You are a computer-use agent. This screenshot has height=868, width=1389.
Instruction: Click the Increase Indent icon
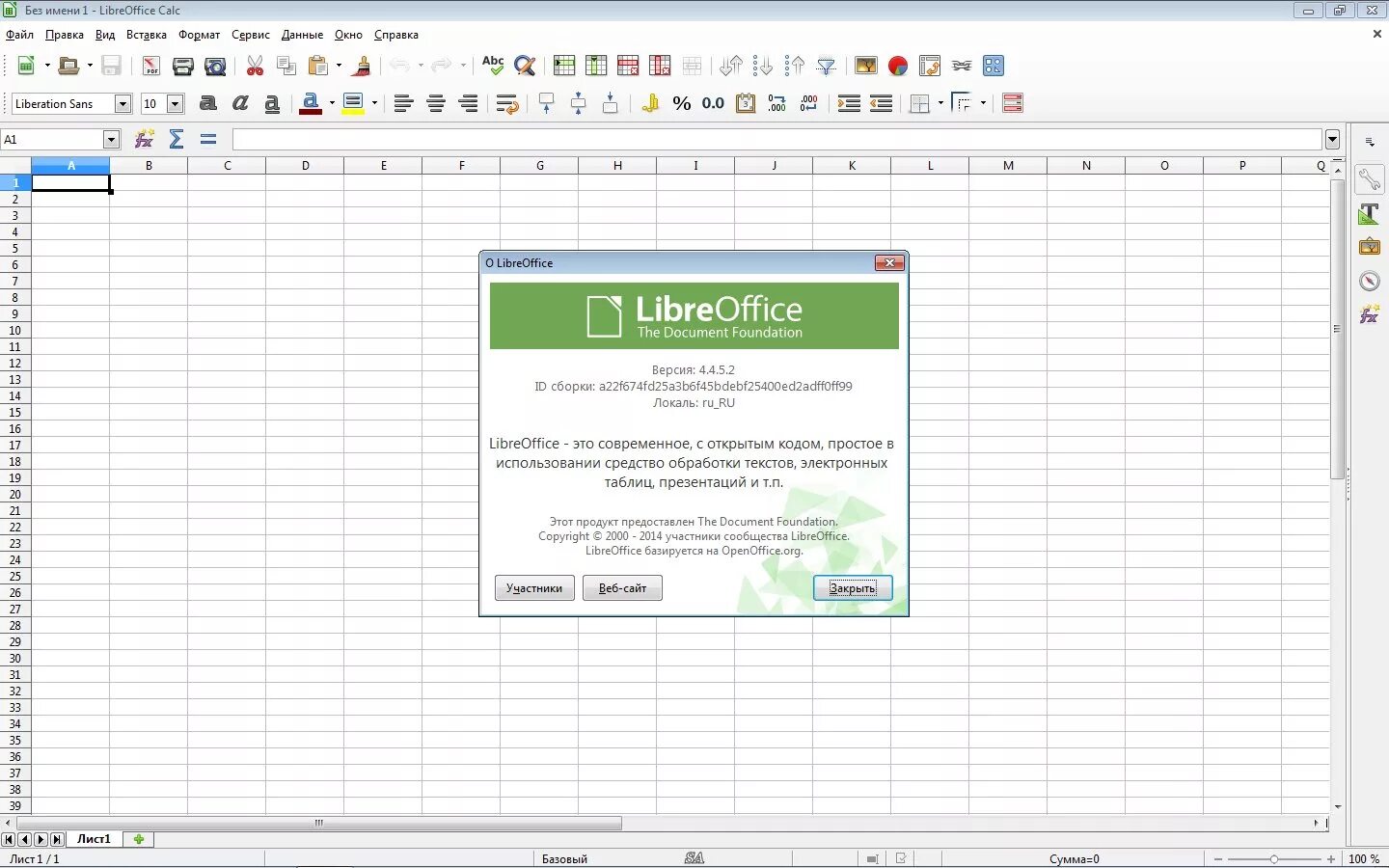click(x=849, y=103)
